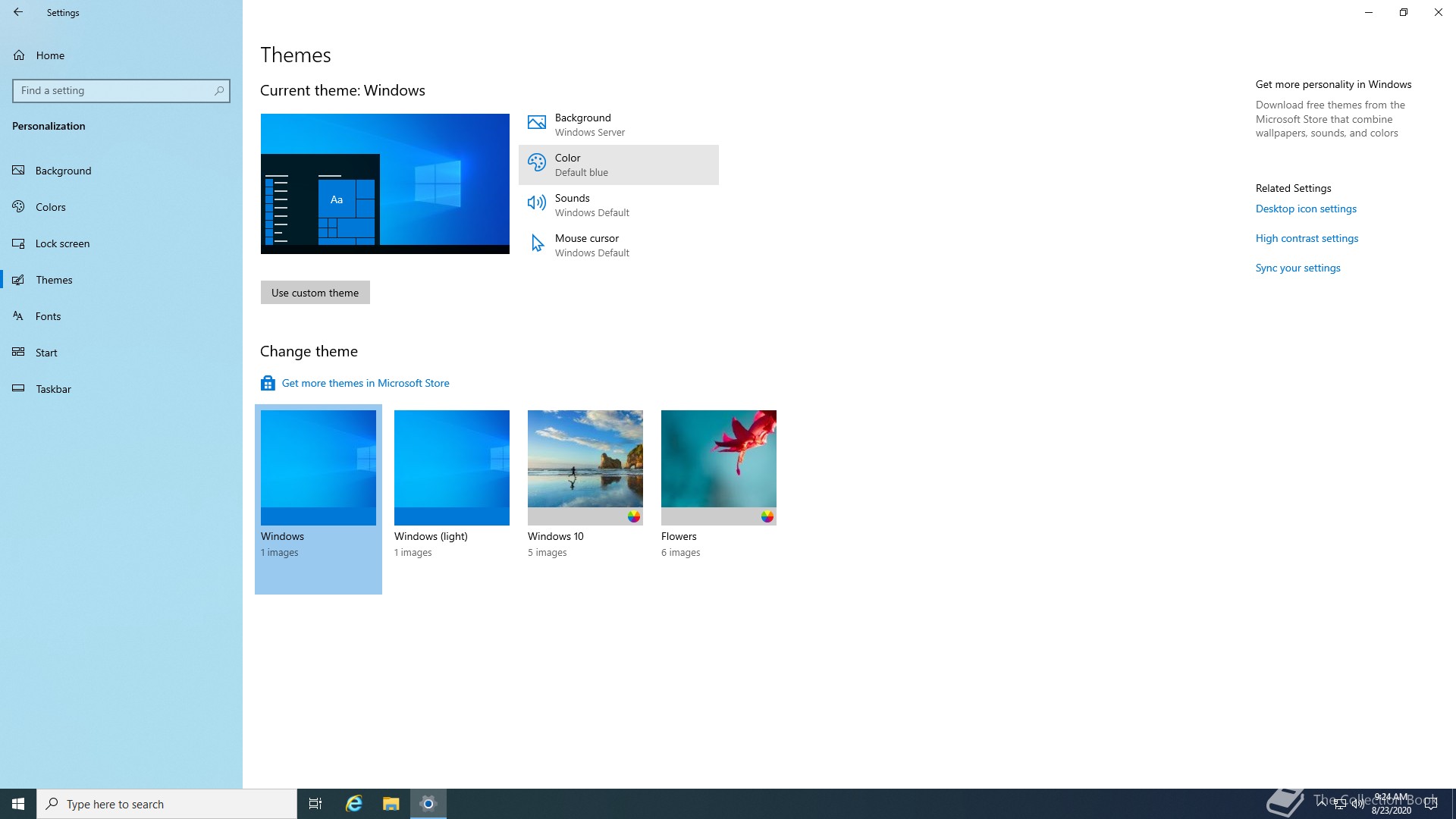Open File Explorer from taskbar
The width and height of the screenshot is (1456, 819).
[x=391, y=804]
